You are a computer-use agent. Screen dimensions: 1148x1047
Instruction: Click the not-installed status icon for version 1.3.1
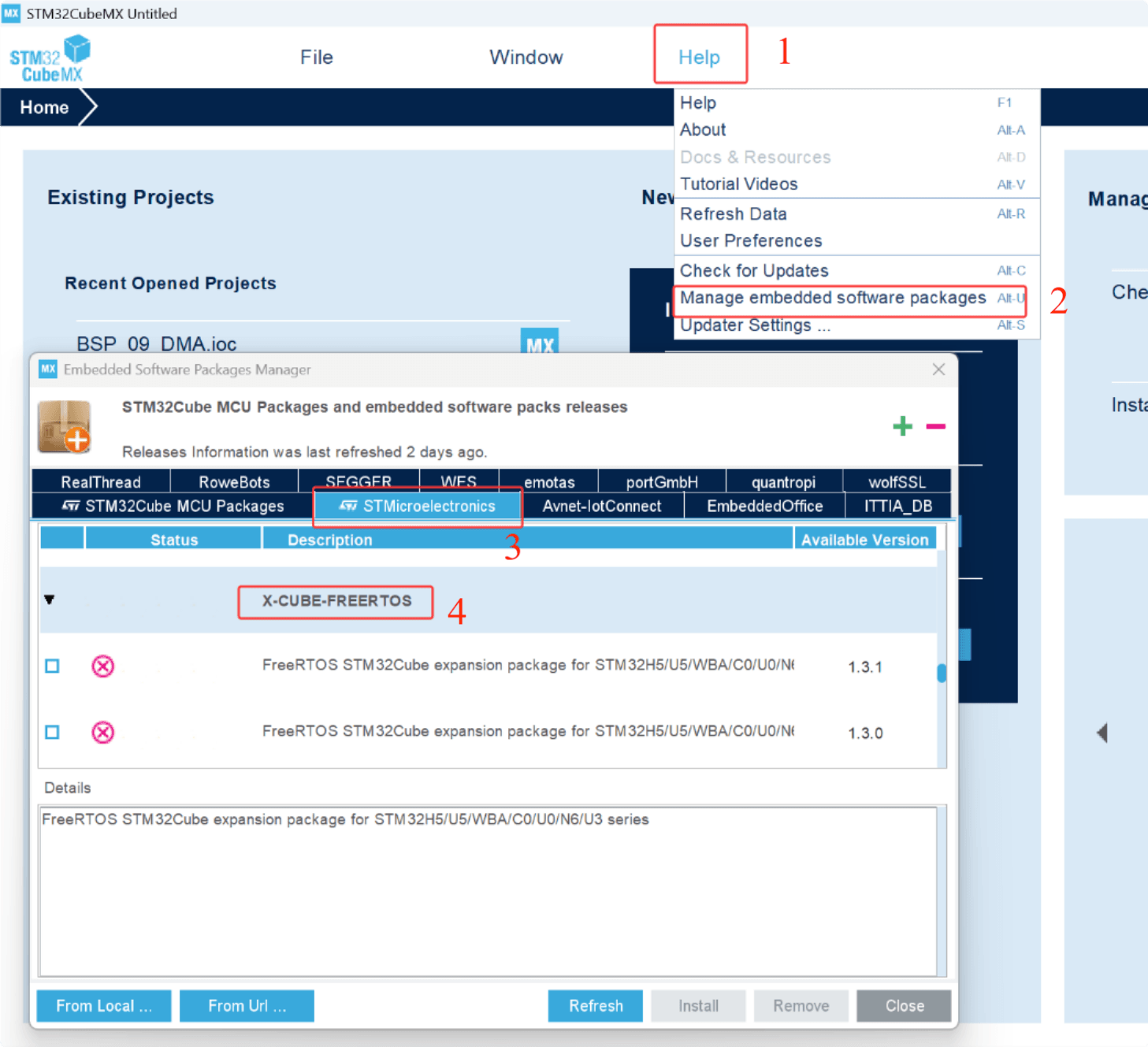(x=102, y=666)
